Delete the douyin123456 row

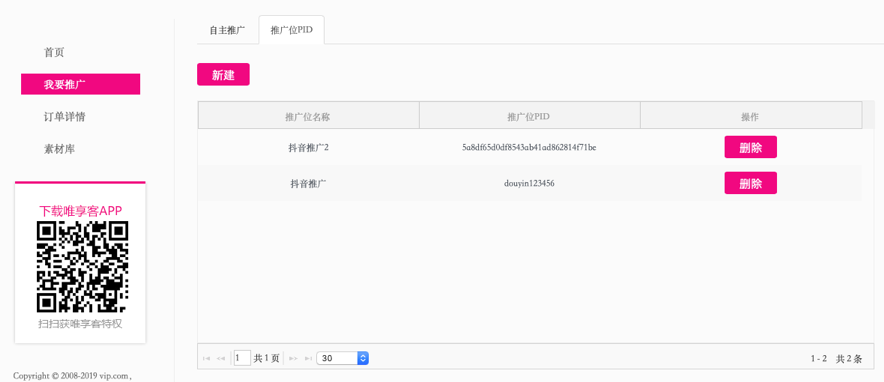pyautogui.click(x=750, y=183)
